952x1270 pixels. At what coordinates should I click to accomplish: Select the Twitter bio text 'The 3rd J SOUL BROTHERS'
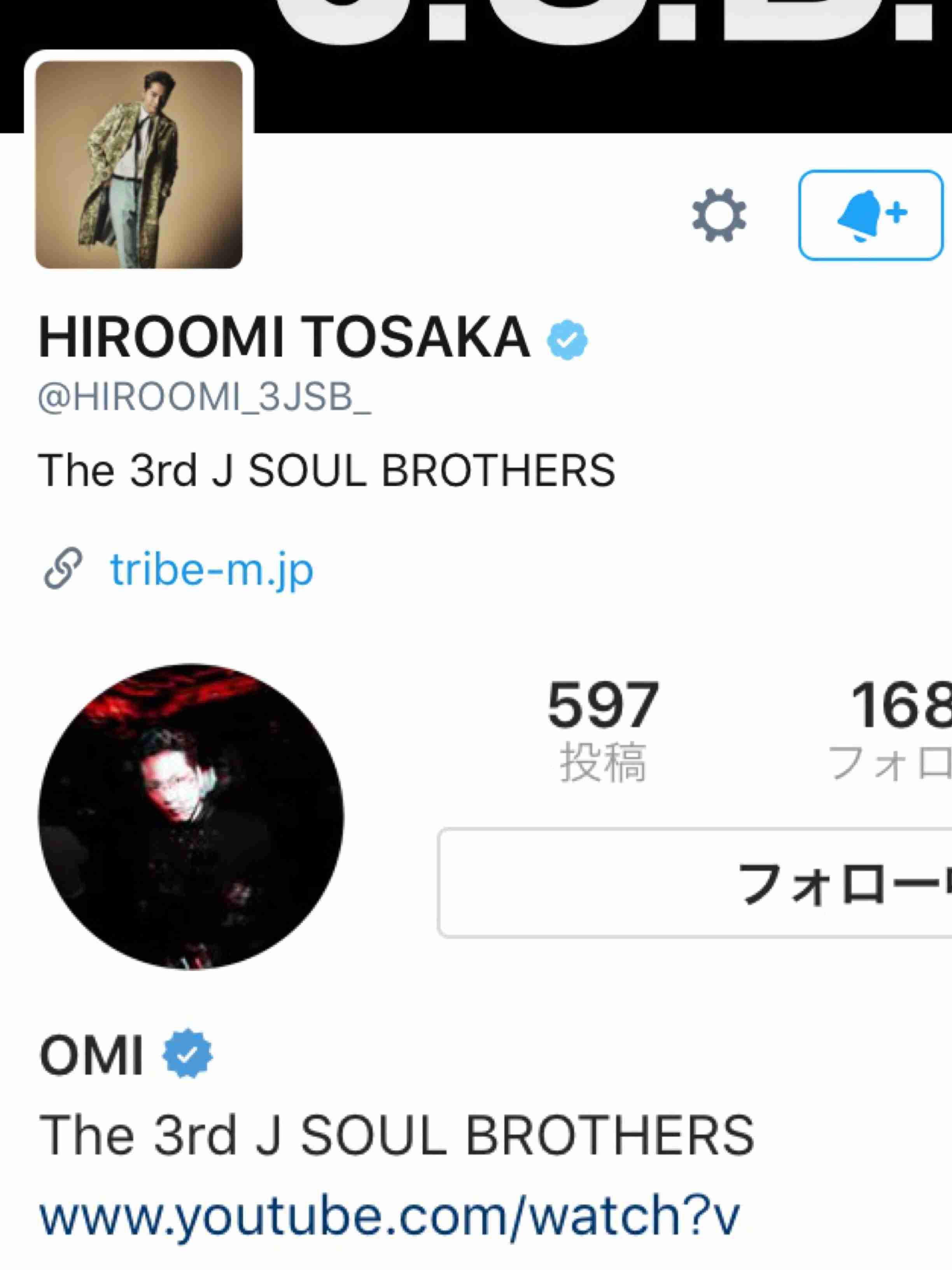327,470
